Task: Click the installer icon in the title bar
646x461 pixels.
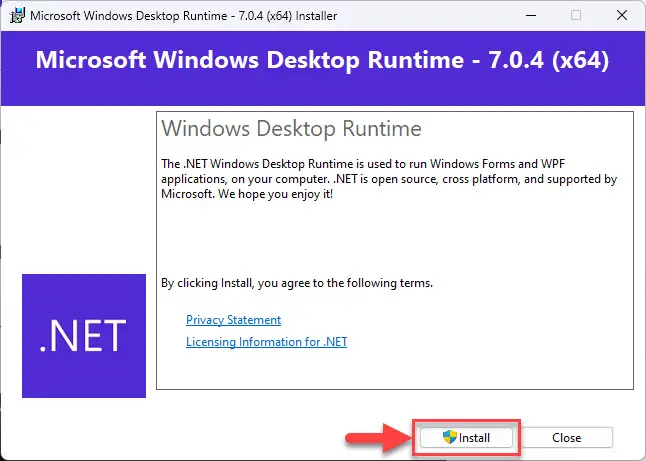Action: point(17,16)
